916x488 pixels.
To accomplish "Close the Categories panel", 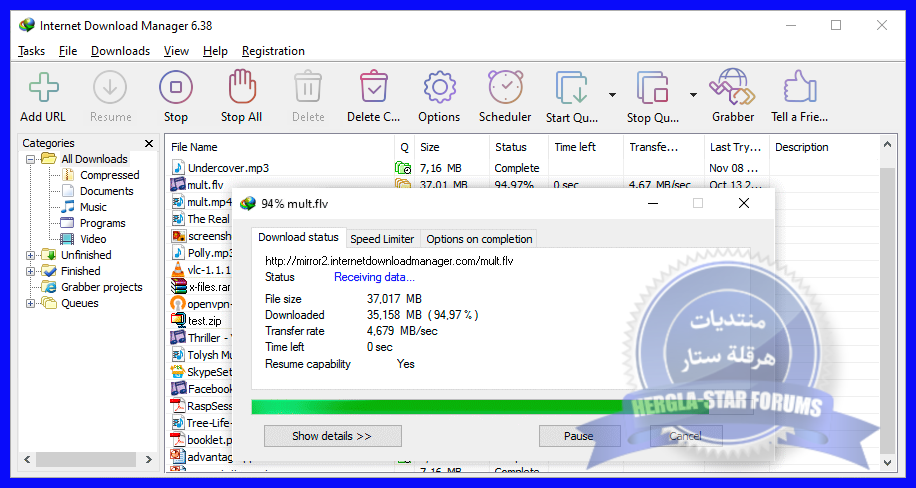I will 149,143.
